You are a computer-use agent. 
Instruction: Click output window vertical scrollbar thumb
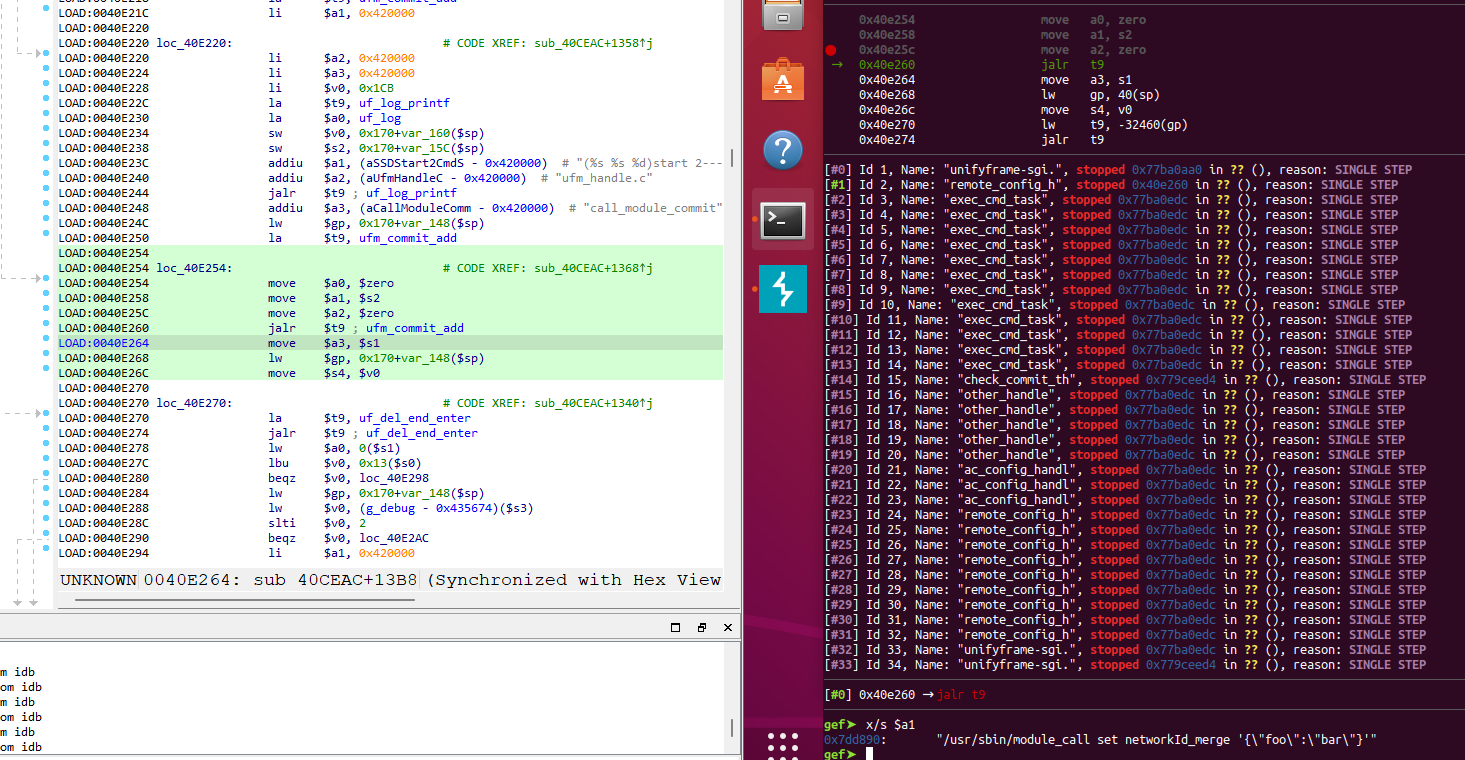(732, 726)
